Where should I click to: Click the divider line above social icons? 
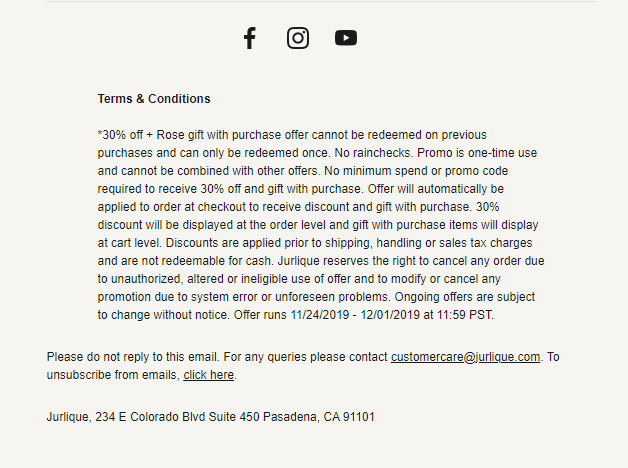pyautogui.click(x=322, y=1)
